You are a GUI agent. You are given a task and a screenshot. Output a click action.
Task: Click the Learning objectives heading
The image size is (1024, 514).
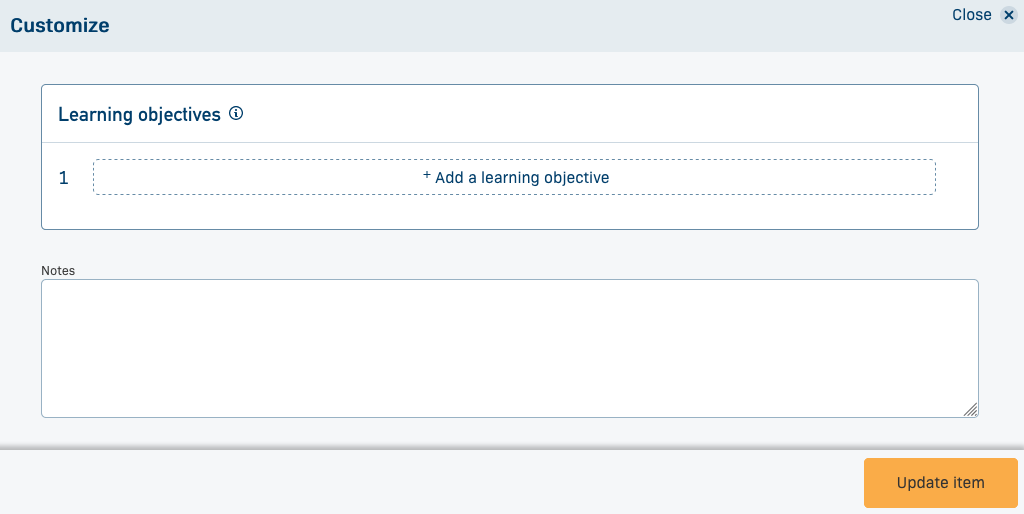[139, 115]
